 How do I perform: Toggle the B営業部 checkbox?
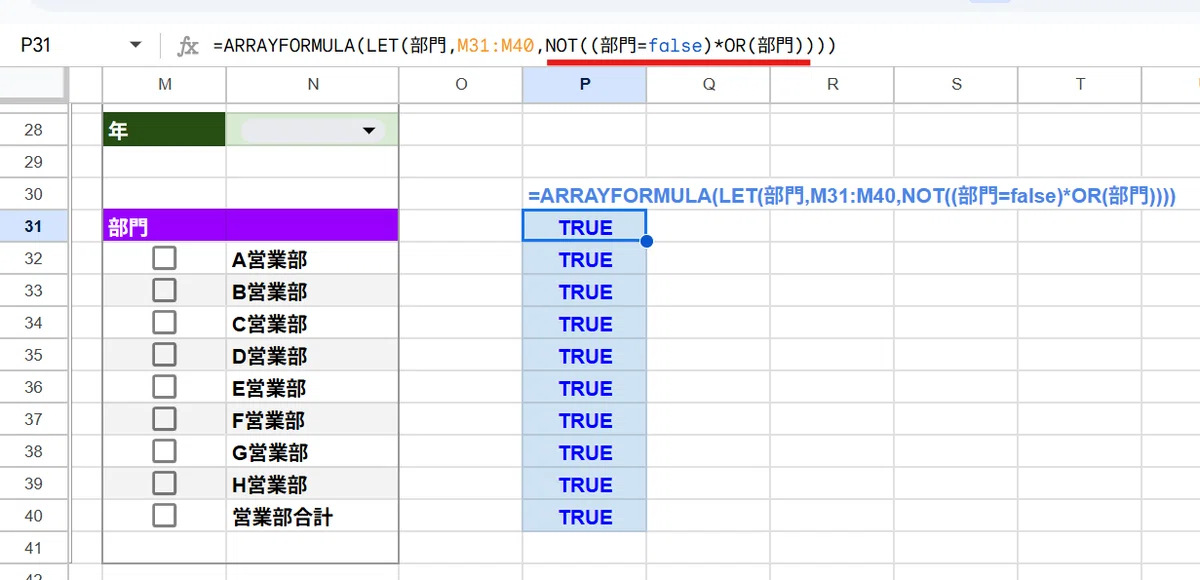(x=164, y=291)
